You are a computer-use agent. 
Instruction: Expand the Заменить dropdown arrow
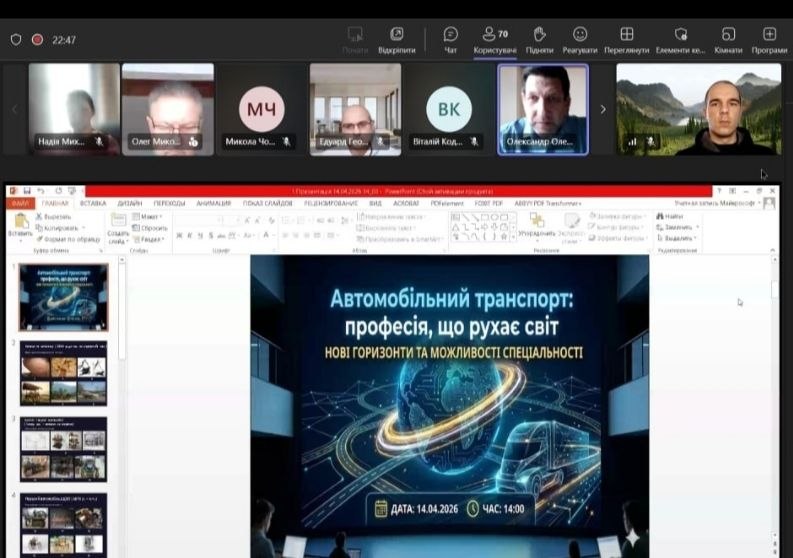pos(696,226)
